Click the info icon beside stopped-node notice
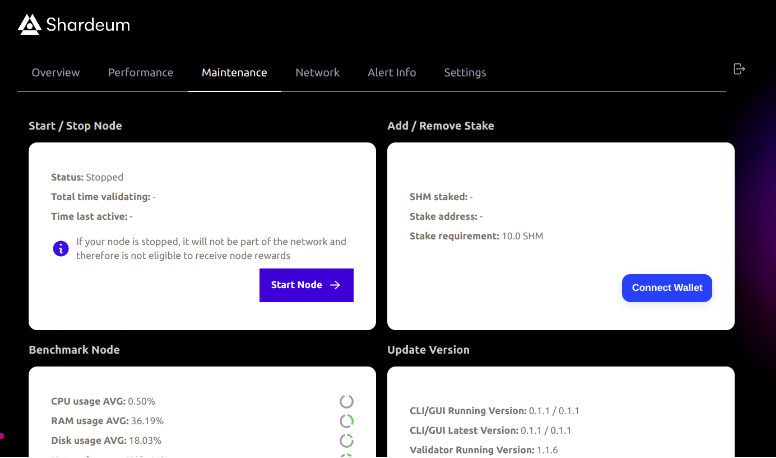The width and height of the screenshot is (776, 458). 61,249
